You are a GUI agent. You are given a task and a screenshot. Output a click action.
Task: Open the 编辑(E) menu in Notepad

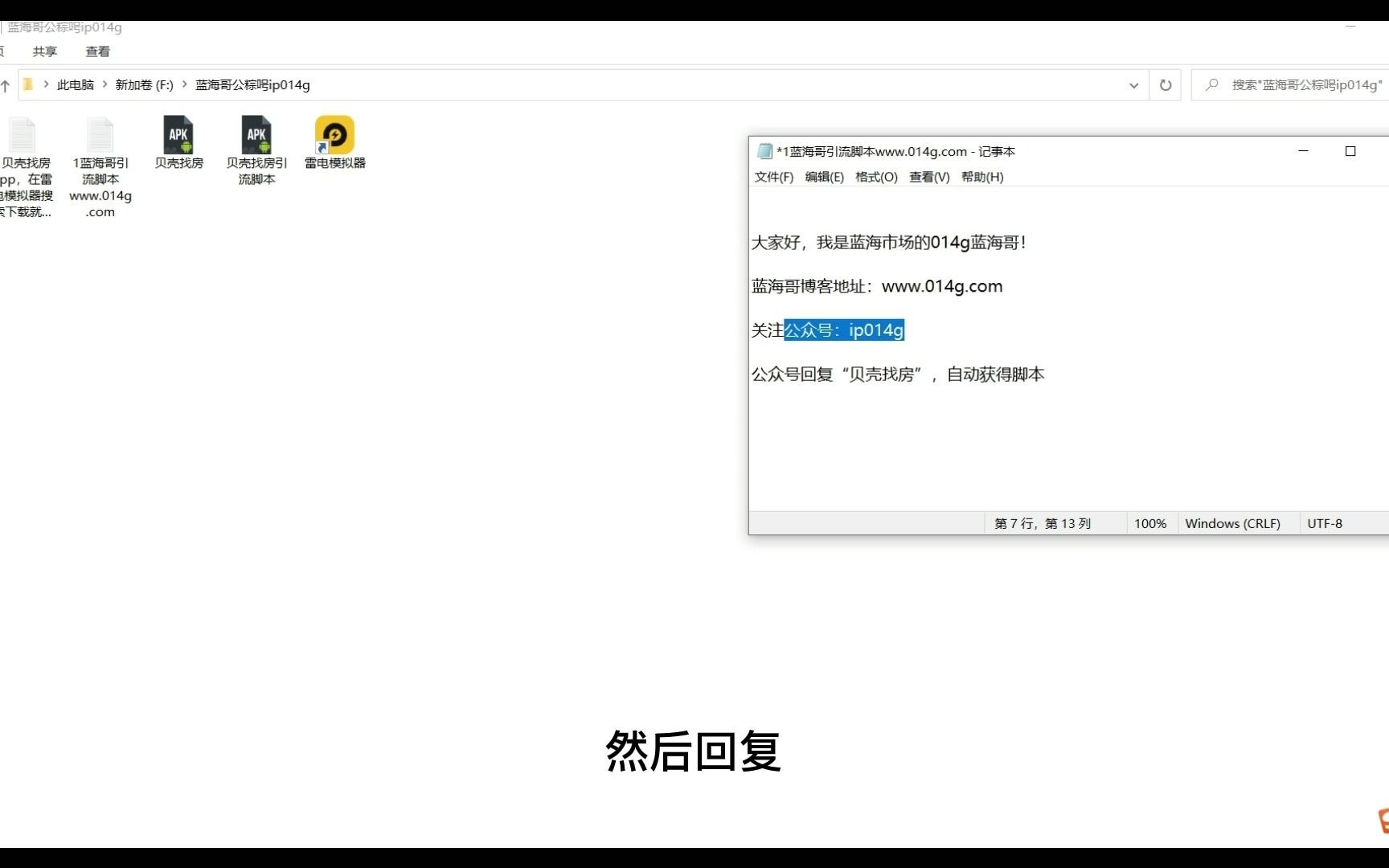tap(824, 177)
